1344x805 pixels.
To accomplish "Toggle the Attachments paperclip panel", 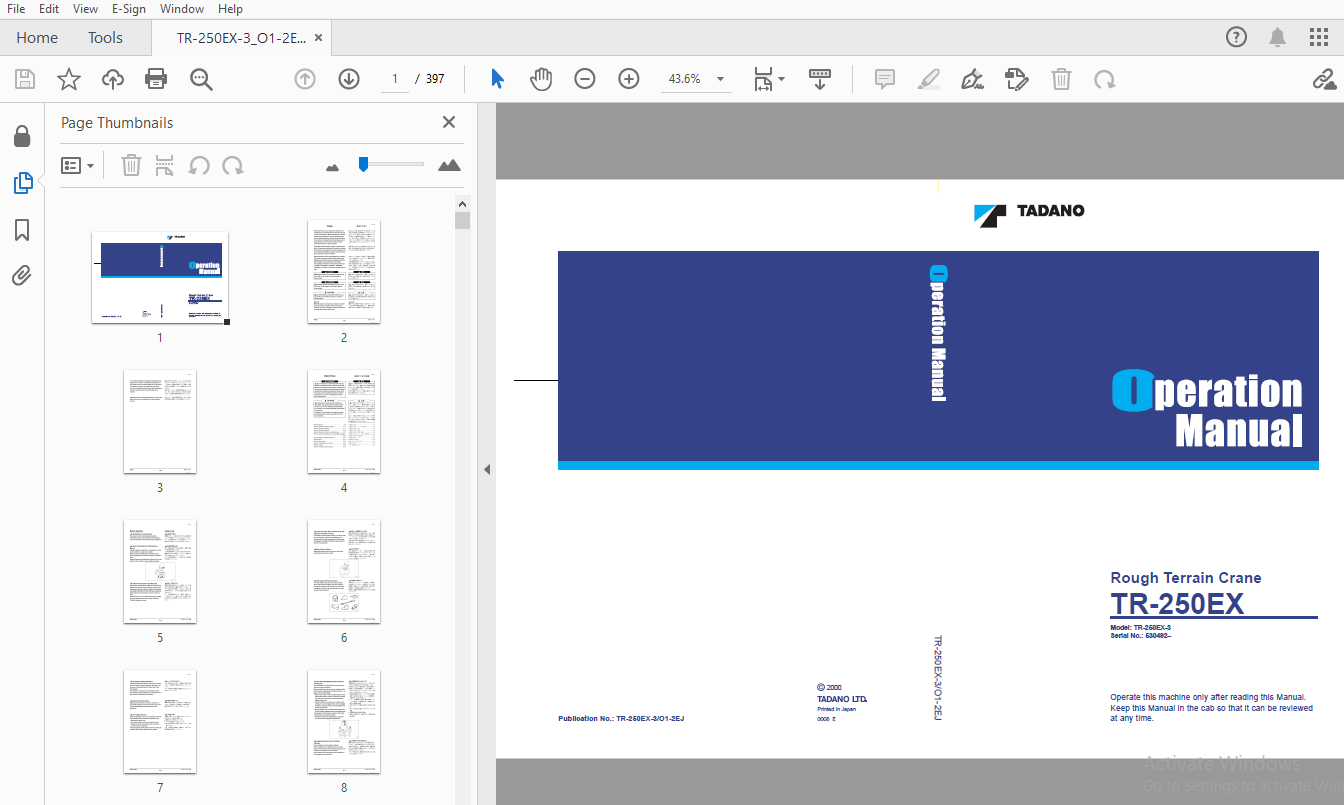I will pyautogui.click(x=22, y=275).
